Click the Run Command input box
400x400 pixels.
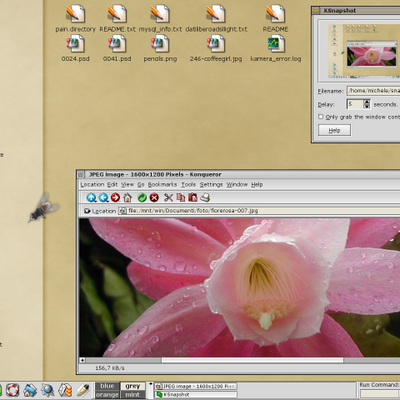pyautogui.click(x=380, y=394)
